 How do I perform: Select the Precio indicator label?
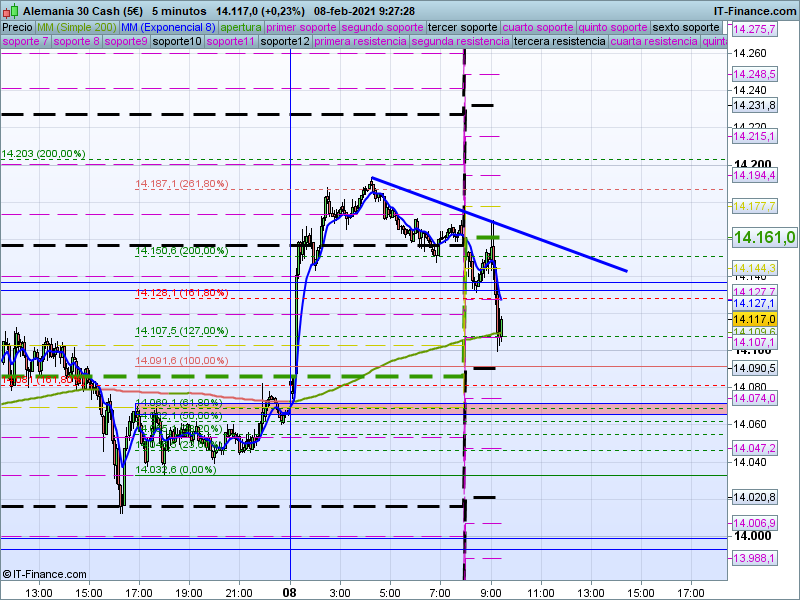coord(17,28)
